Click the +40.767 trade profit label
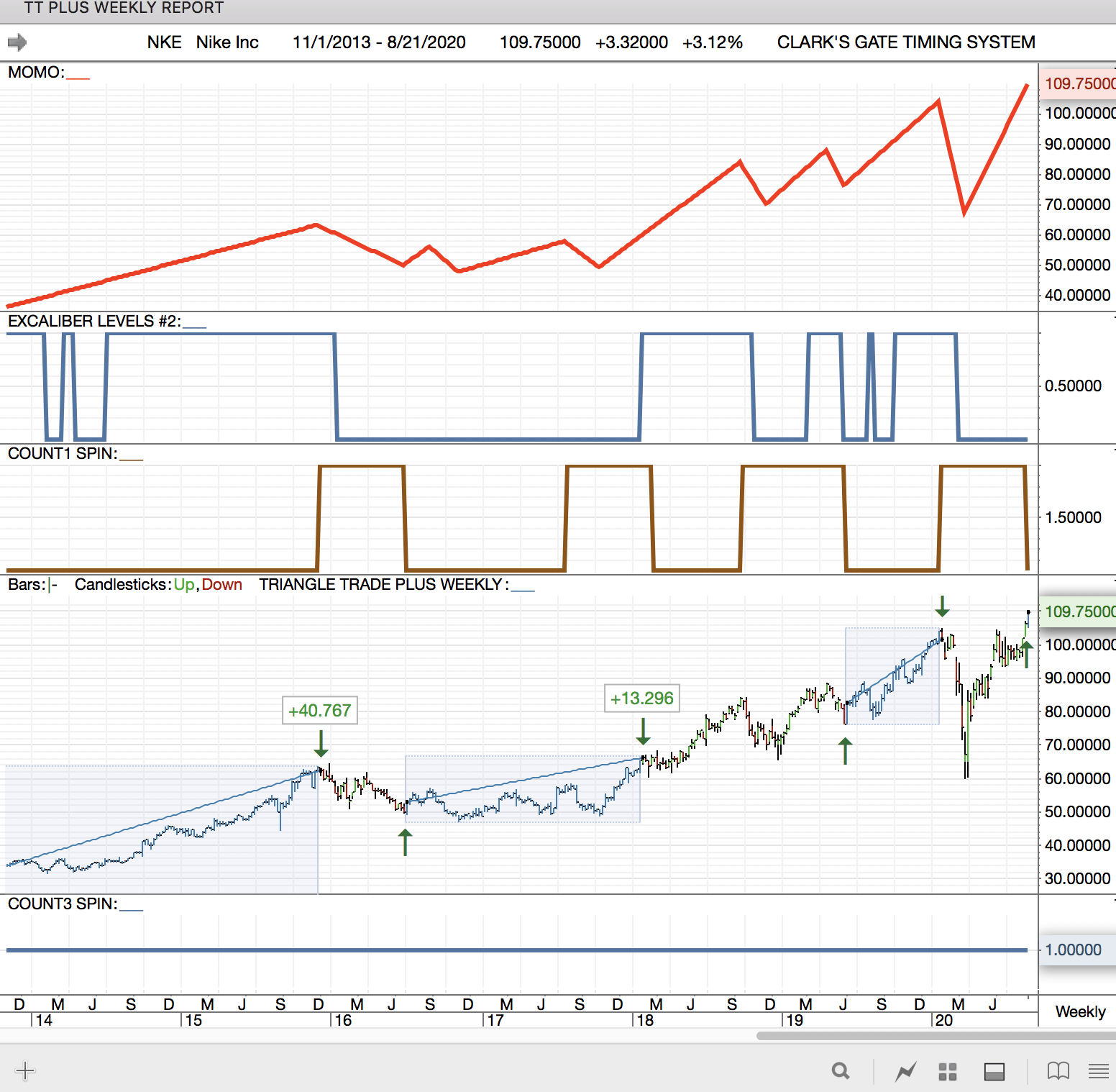 coord(320,711)
